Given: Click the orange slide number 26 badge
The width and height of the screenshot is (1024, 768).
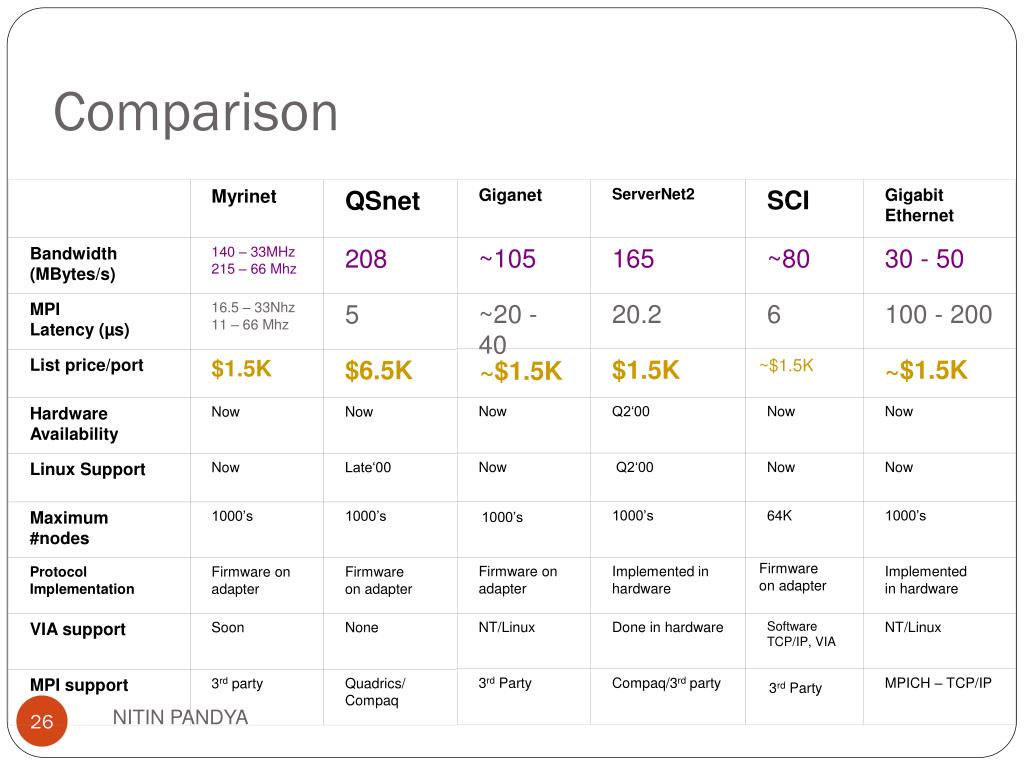Looking at the screenshot, I should pos(42,721).
